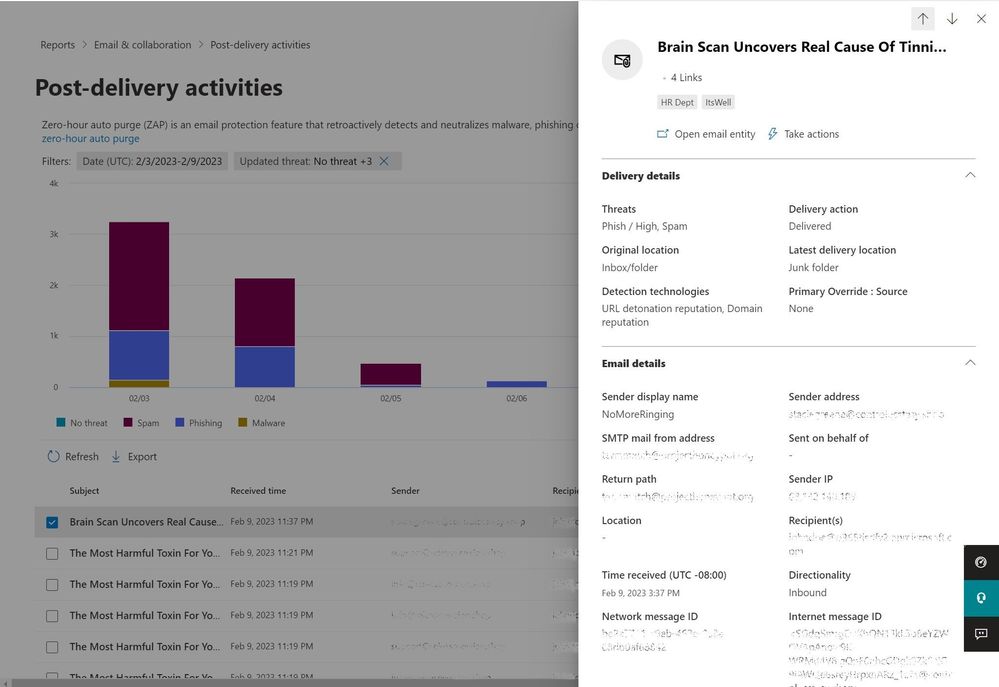Go to previous item with up arrow

923,18
